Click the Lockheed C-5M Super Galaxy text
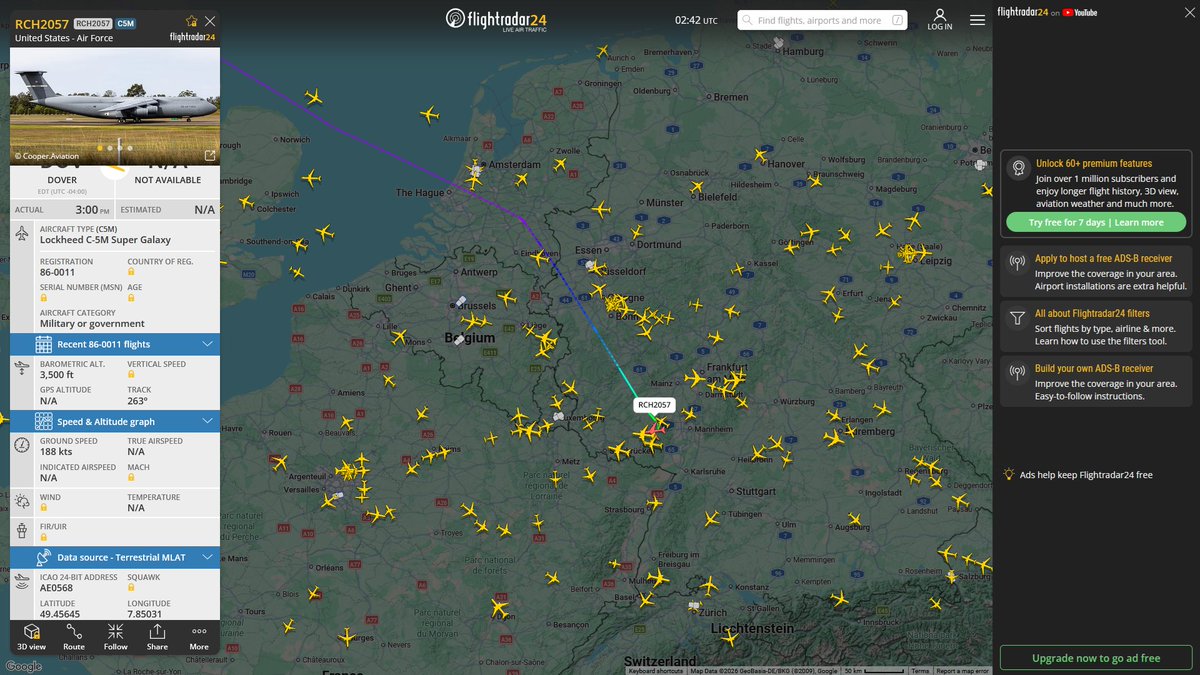This screenshot has width=1200, height=675. (105, 240)
